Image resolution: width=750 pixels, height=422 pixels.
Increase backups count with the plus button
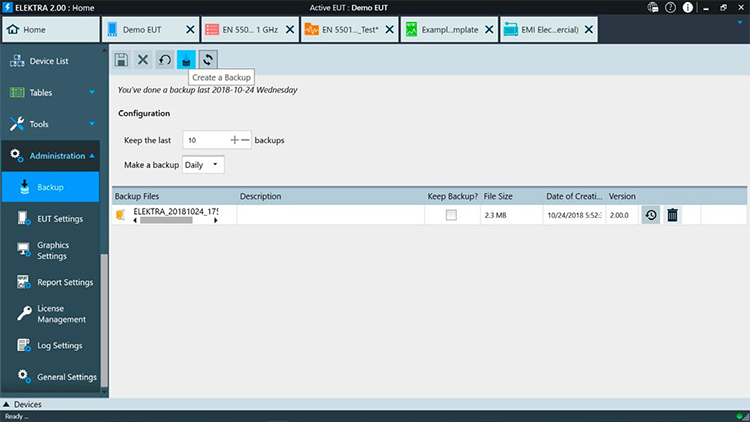235,141
